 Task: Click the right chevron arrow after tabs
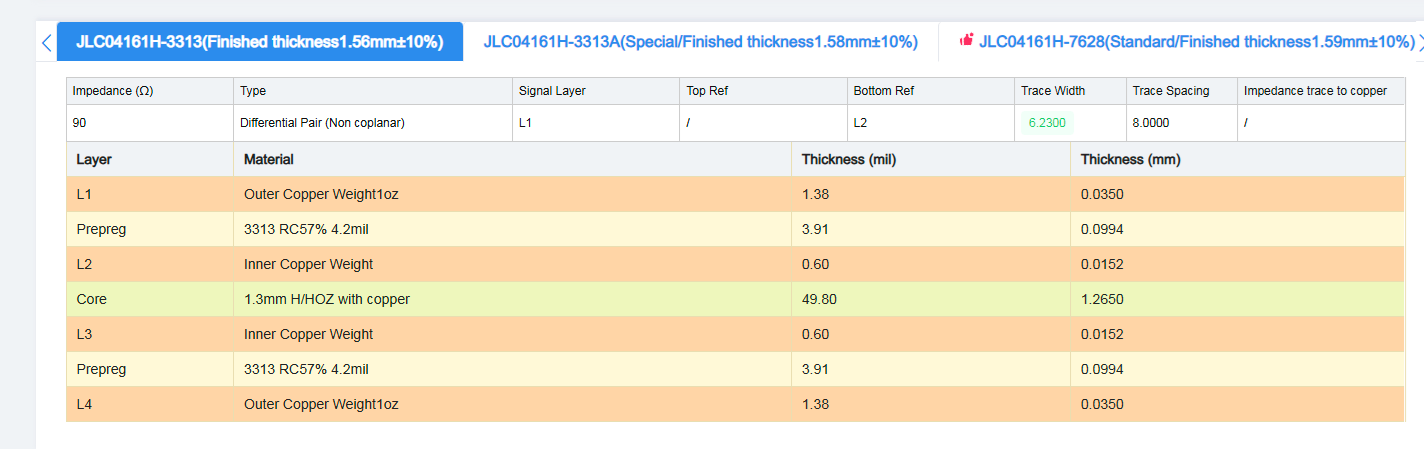click(1420, 42)
